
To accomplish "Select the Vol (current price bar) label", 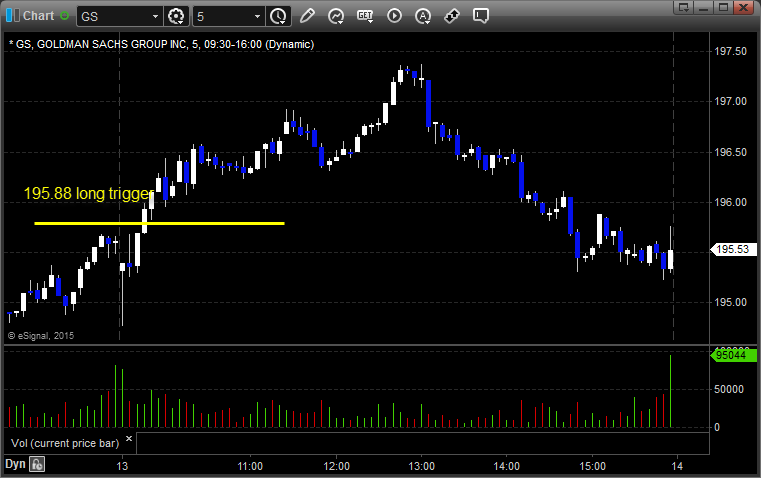I will pyautogui.click(x=65, y=443).
